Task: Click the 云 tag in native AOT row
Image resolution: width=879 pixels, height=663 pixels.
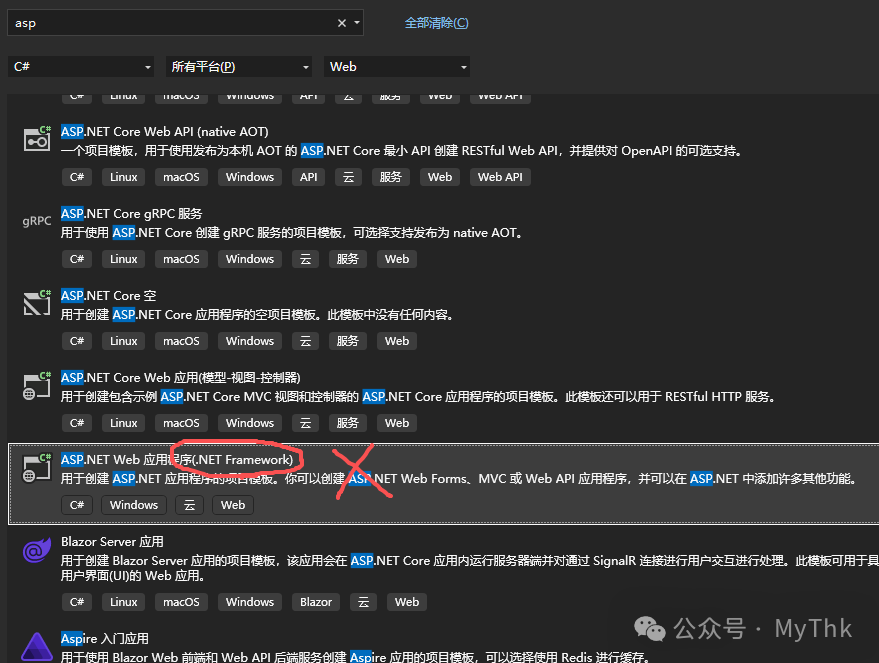Action: tap(348, 177)
